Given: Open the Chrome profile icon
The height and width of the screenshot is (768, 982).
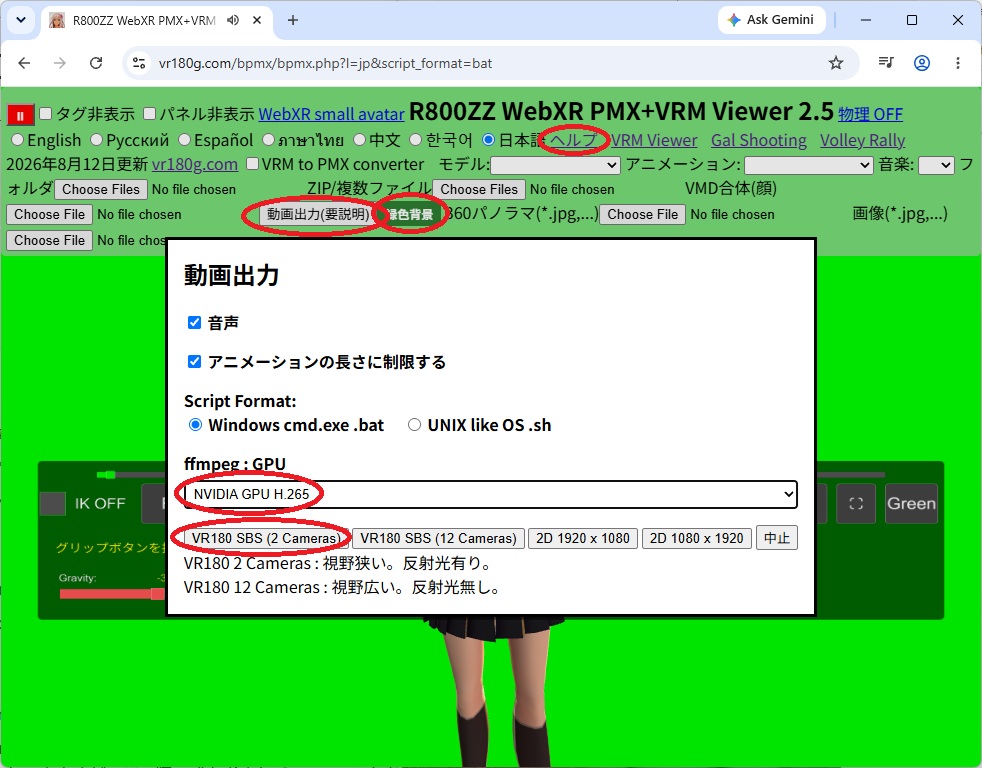Looking at the screenshot, I should (921, 63).
